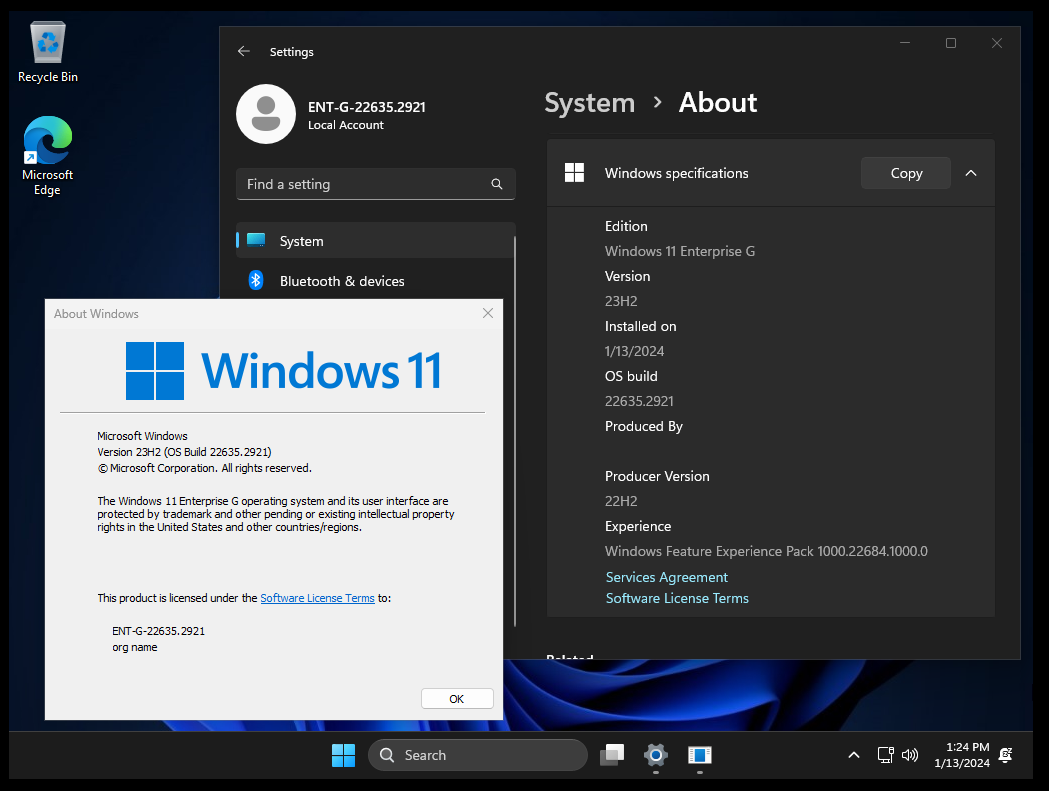The height and width of the screenshot is (791, 1049).
Task: Click the 1/13/2024 installed on value
Action: pyautogui.click(x=634, y=351)
